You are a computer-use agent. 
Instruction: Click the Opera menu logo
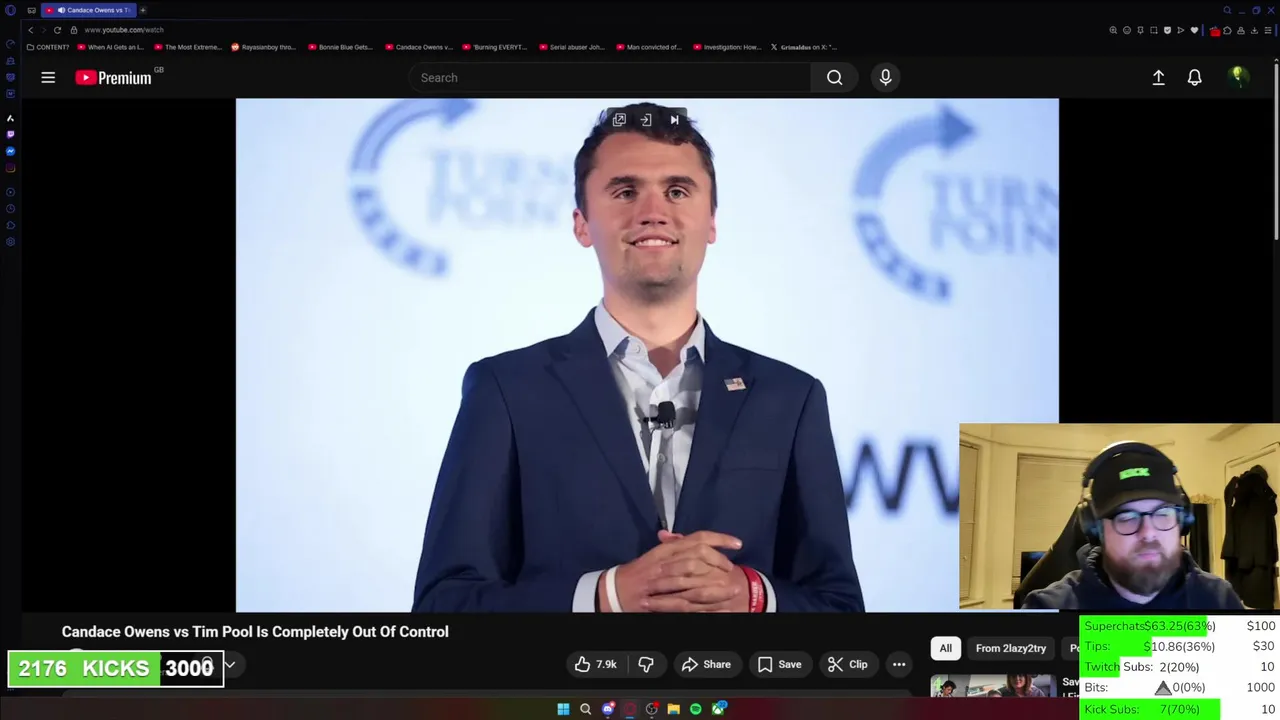pos(10,10)
